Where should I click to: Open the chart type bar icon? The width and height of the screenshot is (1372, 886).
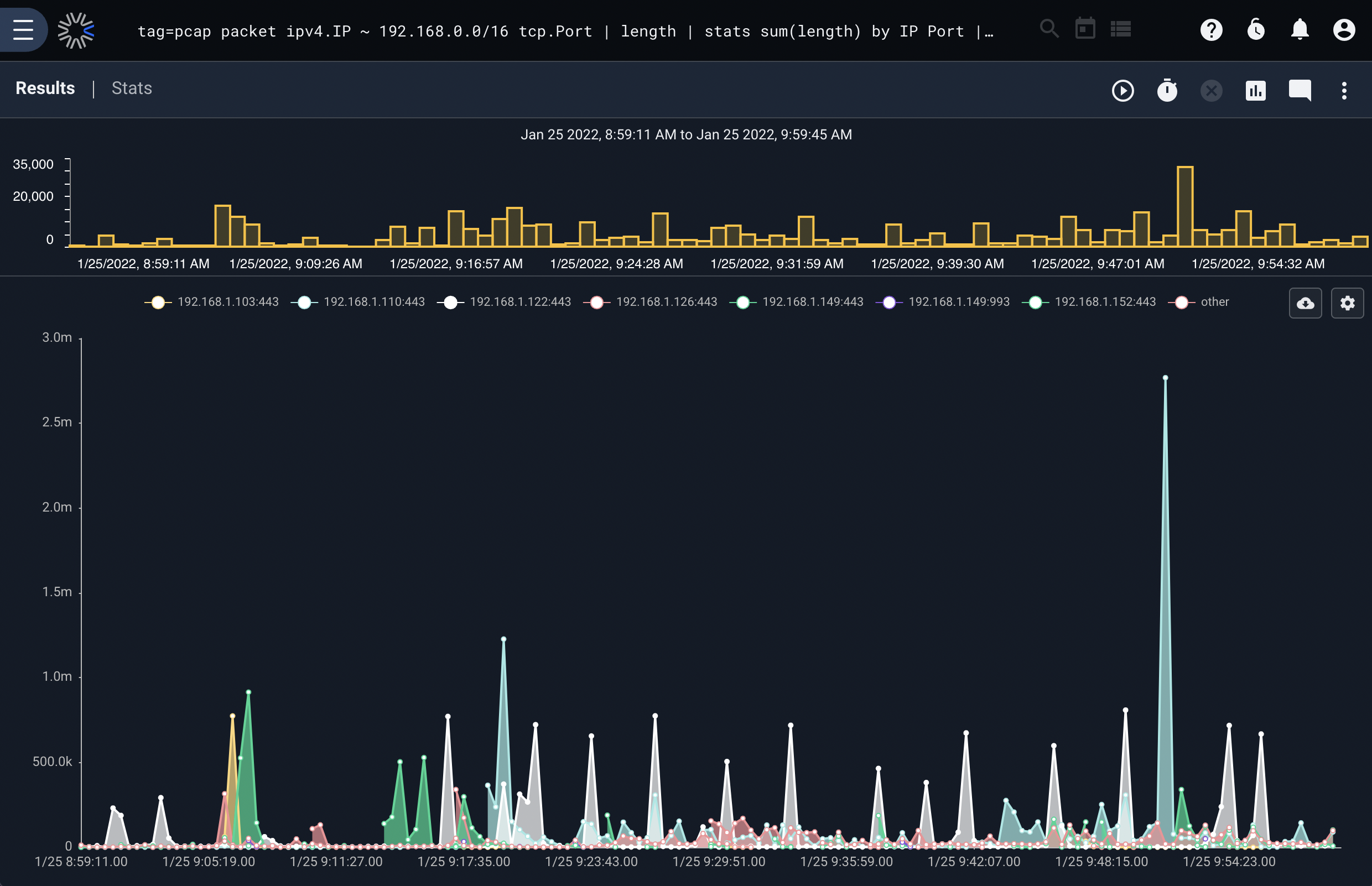click(x=1256, y=90)
